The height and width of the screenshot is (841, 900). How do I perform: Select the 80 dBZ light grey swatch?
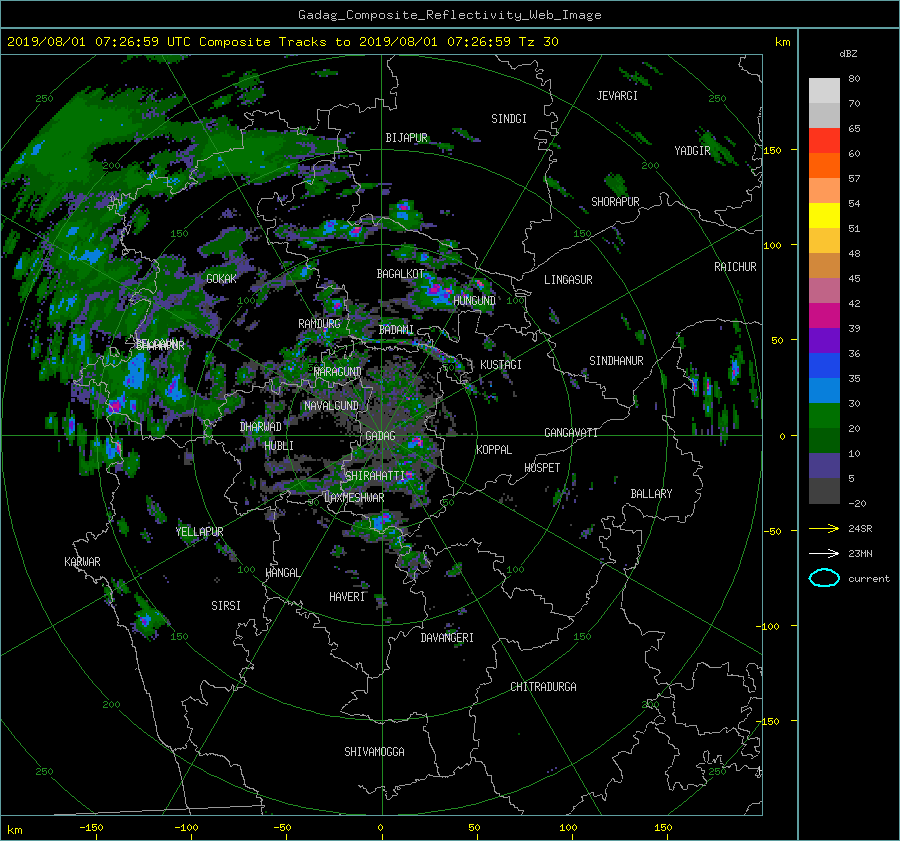point(824,91)
